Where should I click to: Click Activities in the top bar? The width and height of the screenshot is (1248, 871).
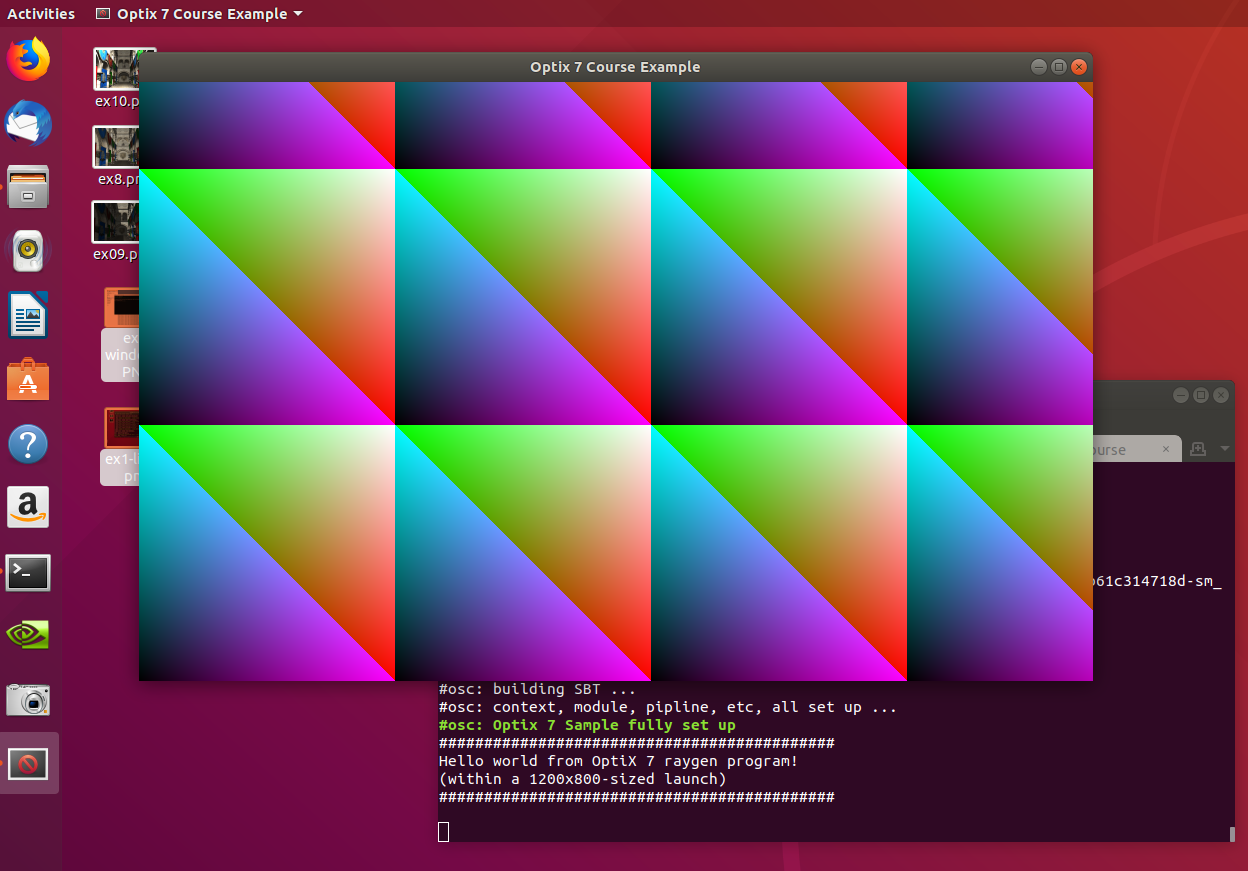pos(40,13)
